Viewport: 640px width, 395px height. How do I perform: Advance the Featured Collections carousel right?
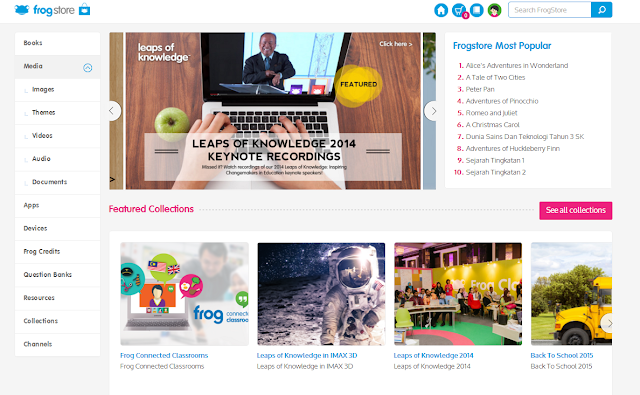(608, 323)
